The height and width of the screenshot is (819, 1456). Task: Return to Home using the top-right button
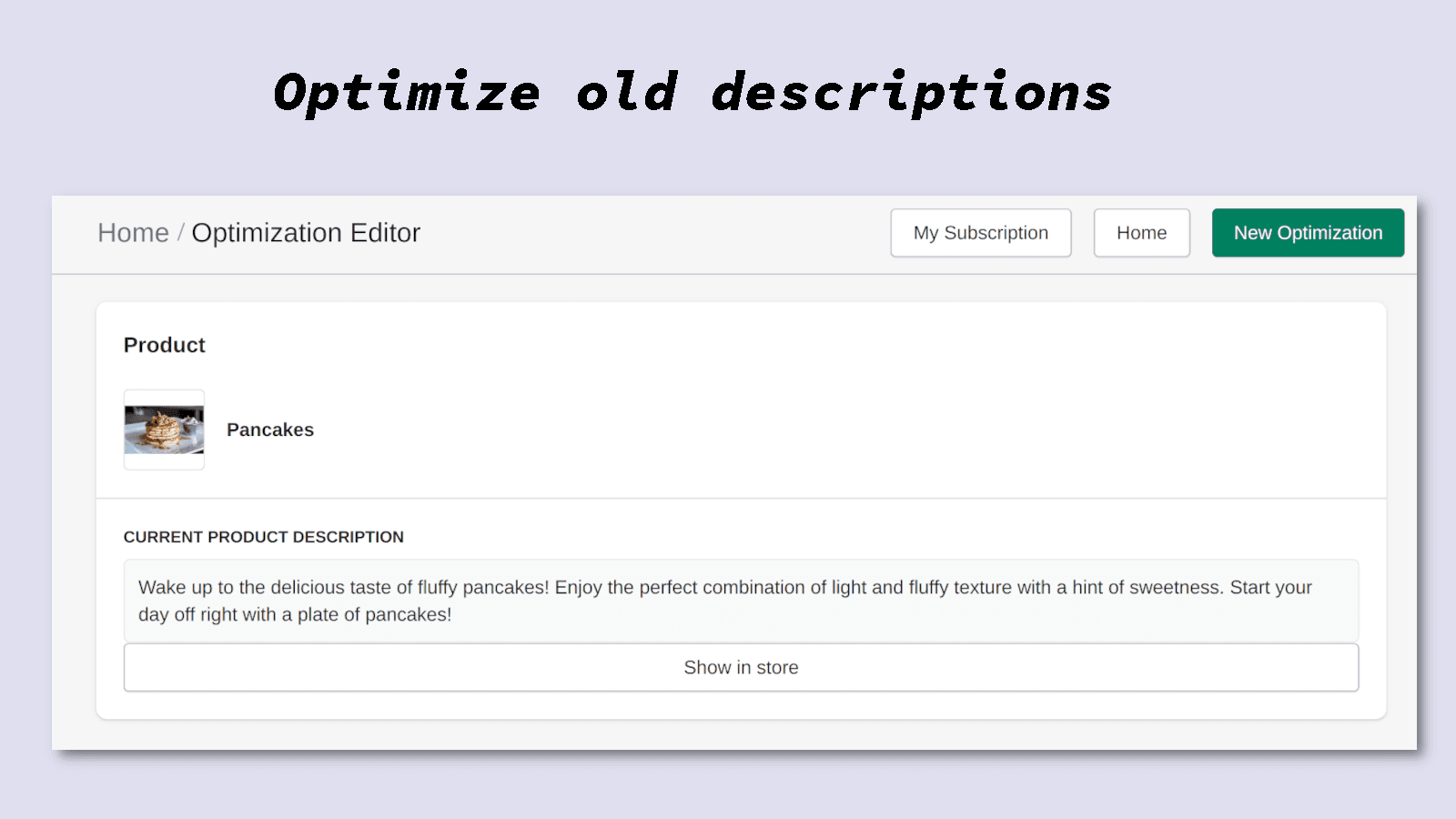[x=1141, y=233]
